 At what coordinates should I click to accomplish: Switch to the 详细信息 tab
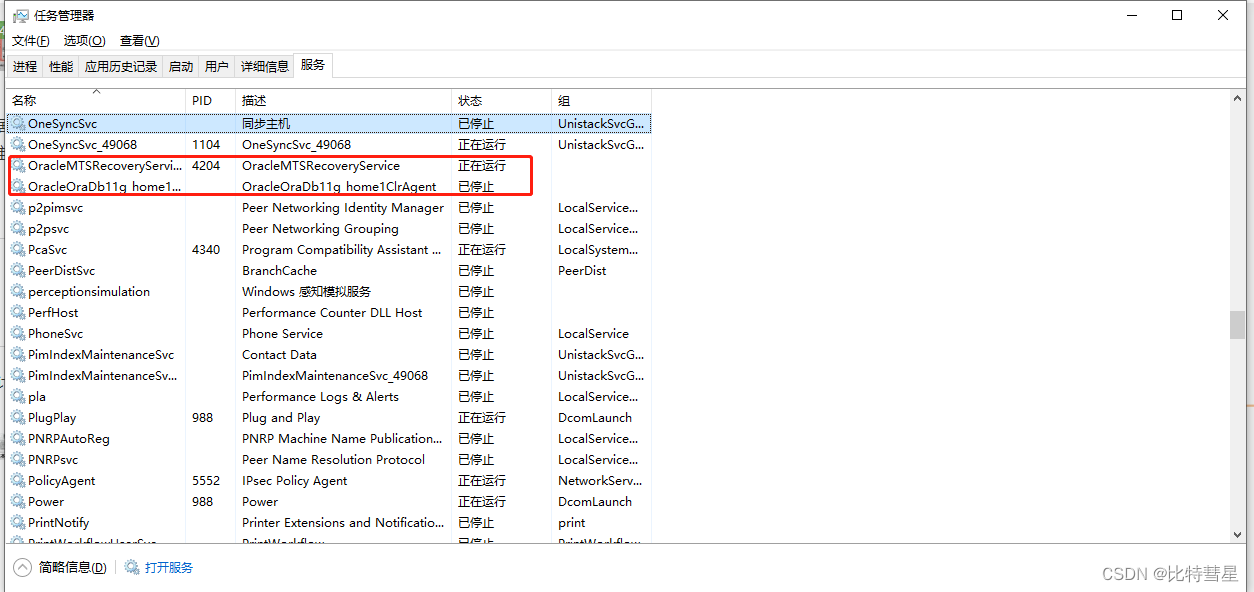[265, 67]
